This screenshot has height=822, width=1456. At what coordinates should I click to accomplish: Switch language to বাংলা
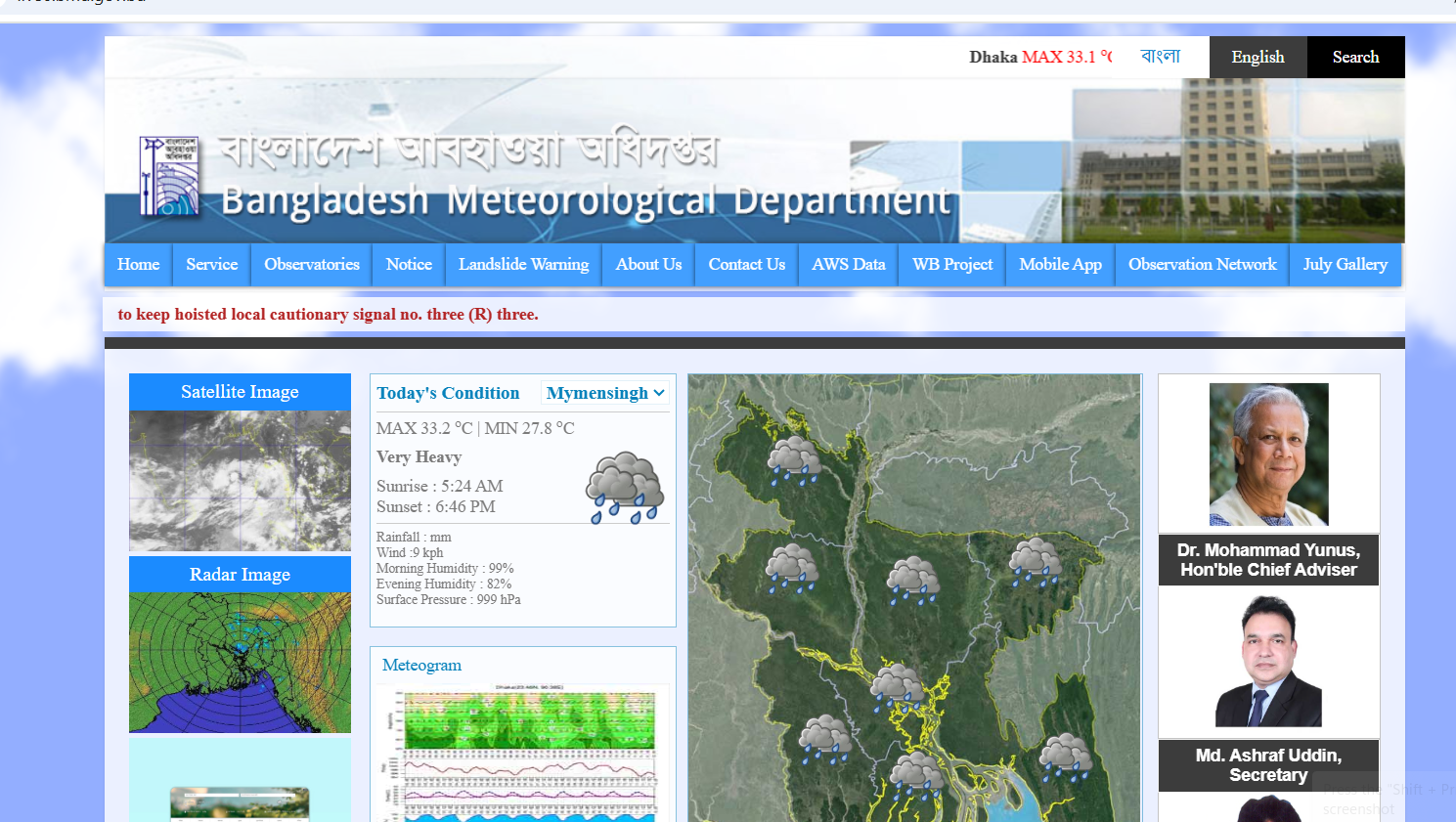(1160, 57)
